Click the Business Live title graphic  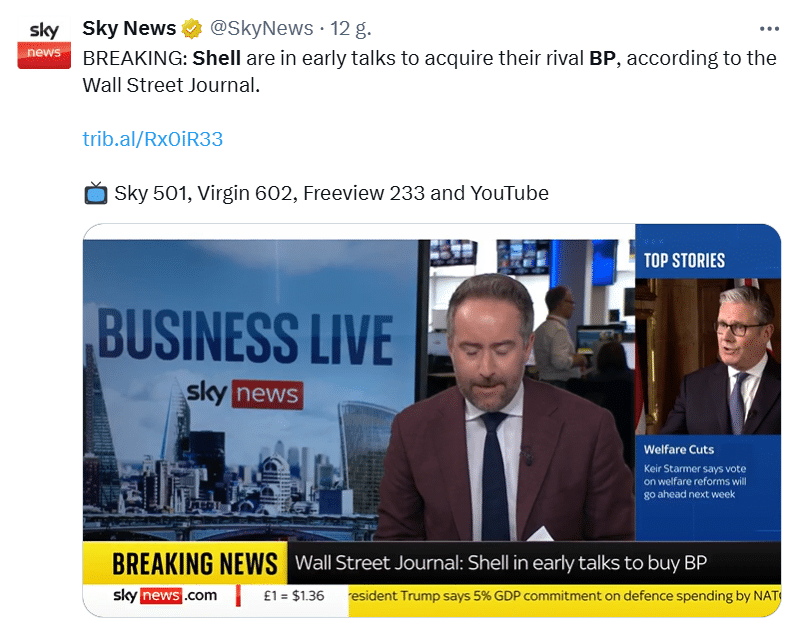[x=244, y=337]
